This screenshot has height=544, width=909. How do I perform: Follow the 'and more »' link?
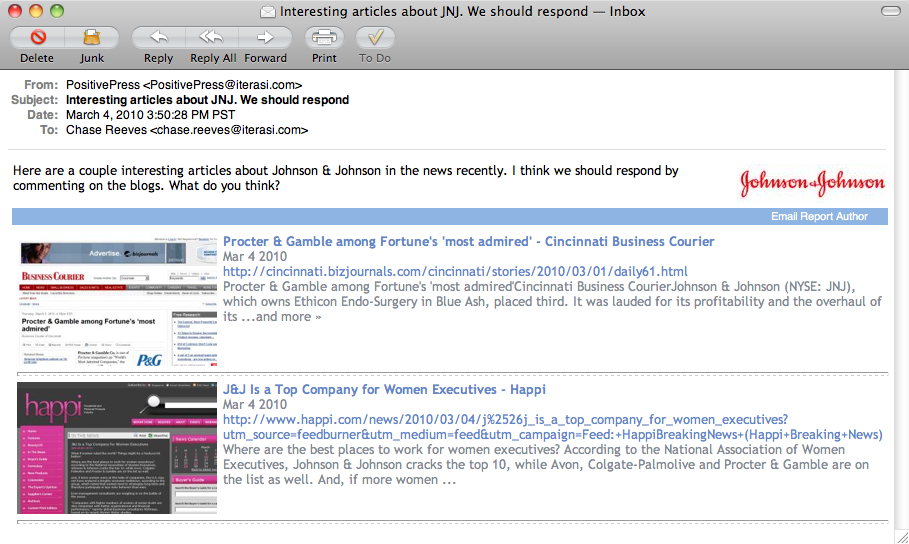(288, 317)
